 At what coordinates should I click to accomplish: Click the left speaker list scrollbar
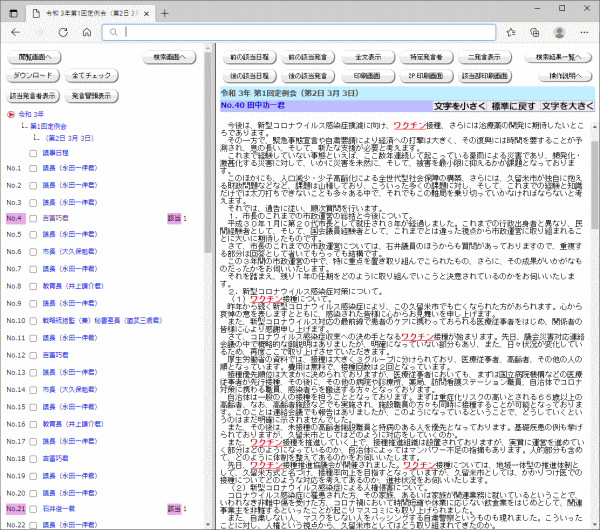pos(208,153)
